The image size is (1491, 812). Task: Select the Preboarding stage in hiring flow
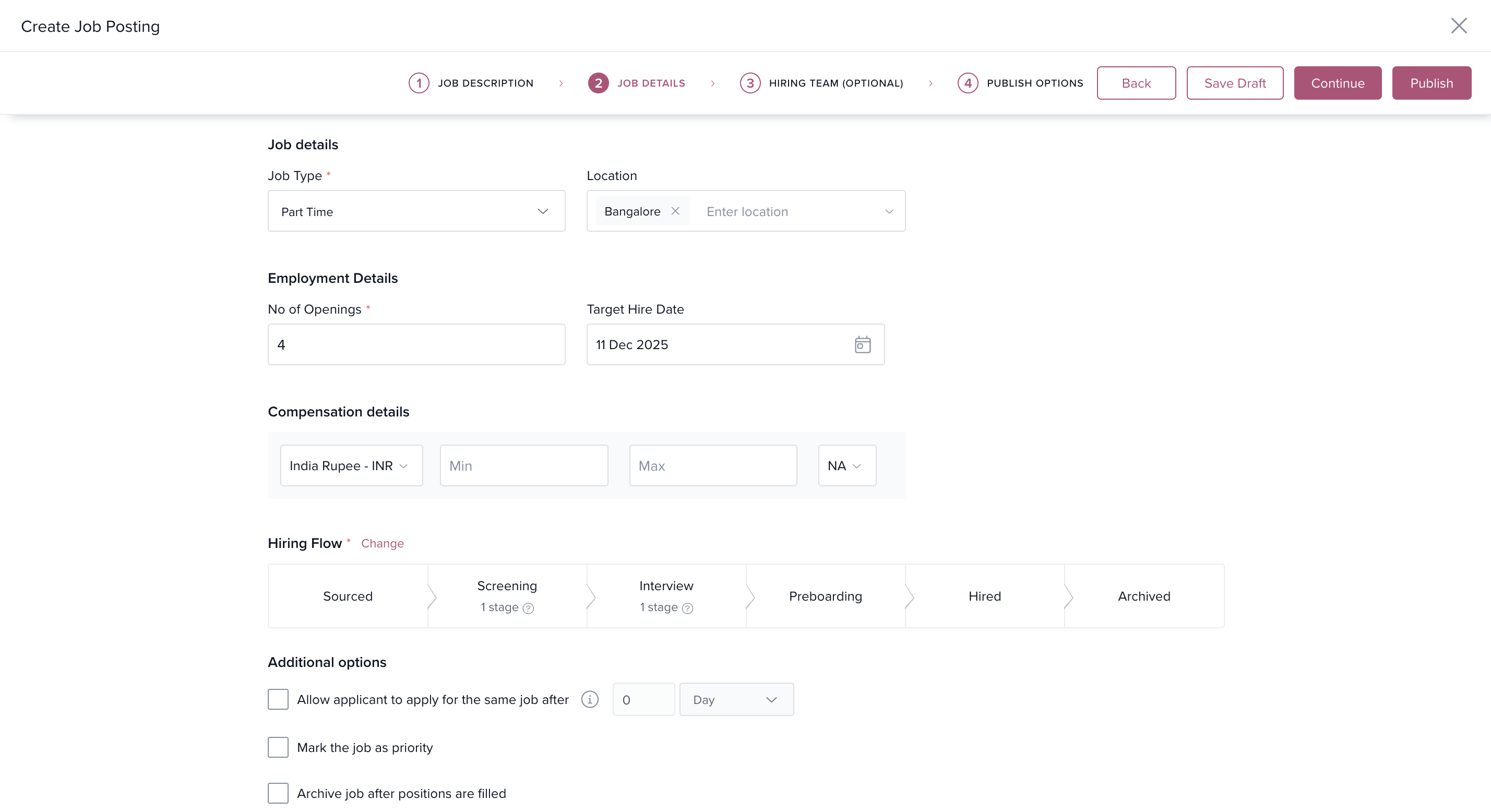click(x=826, y=596)
